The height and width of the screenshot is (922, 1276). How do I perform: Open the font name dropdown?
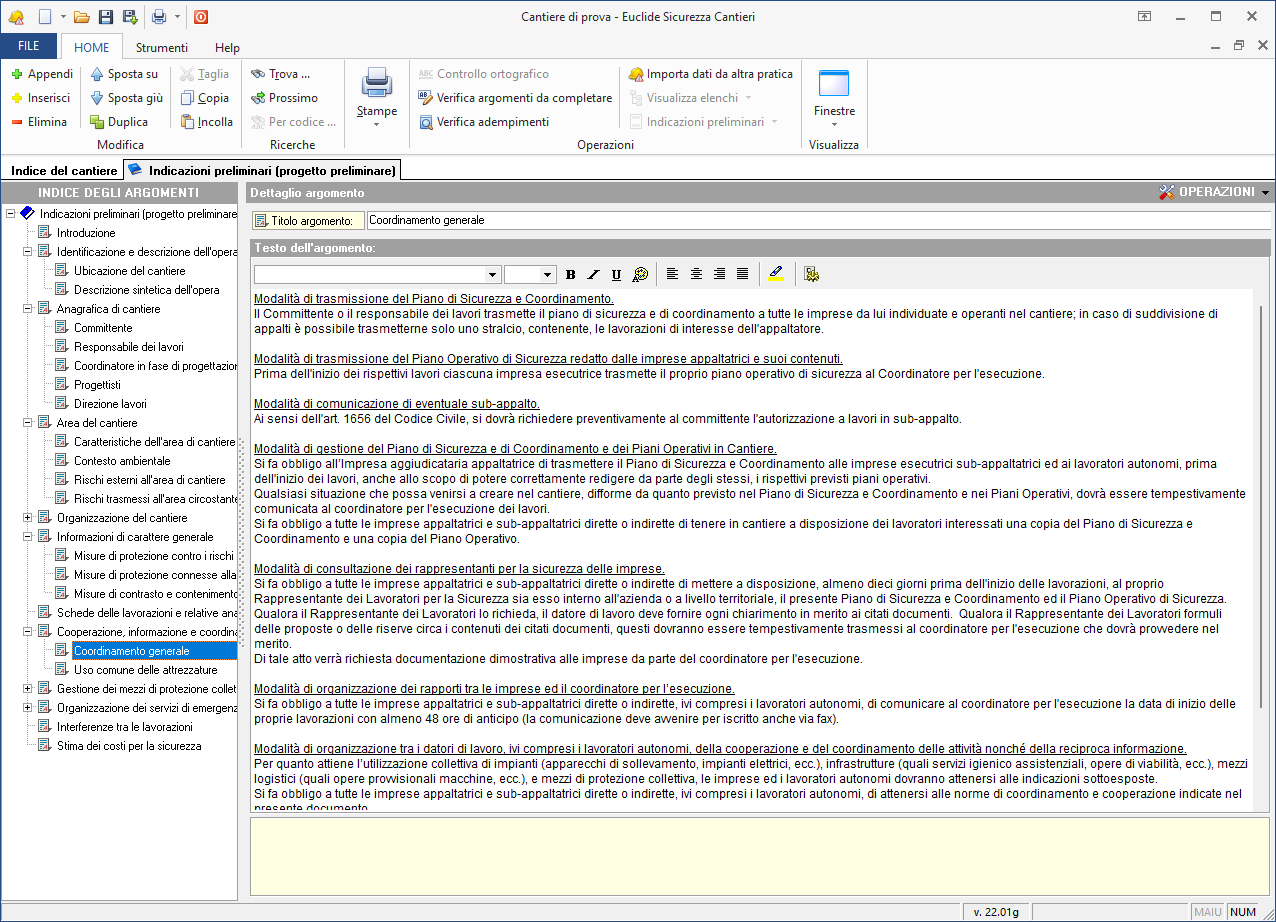pos(492,275)
